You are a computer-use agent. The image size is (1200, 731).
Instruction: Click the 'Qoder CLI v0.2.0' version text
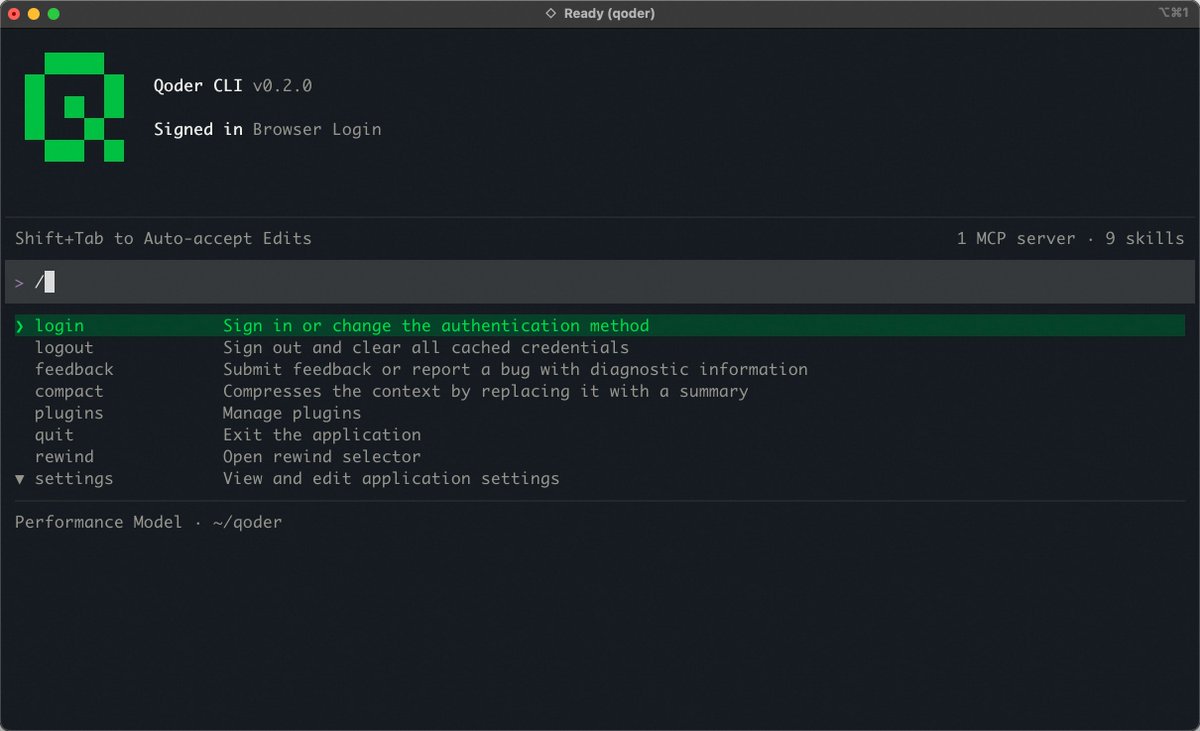[x=233, y=86]
